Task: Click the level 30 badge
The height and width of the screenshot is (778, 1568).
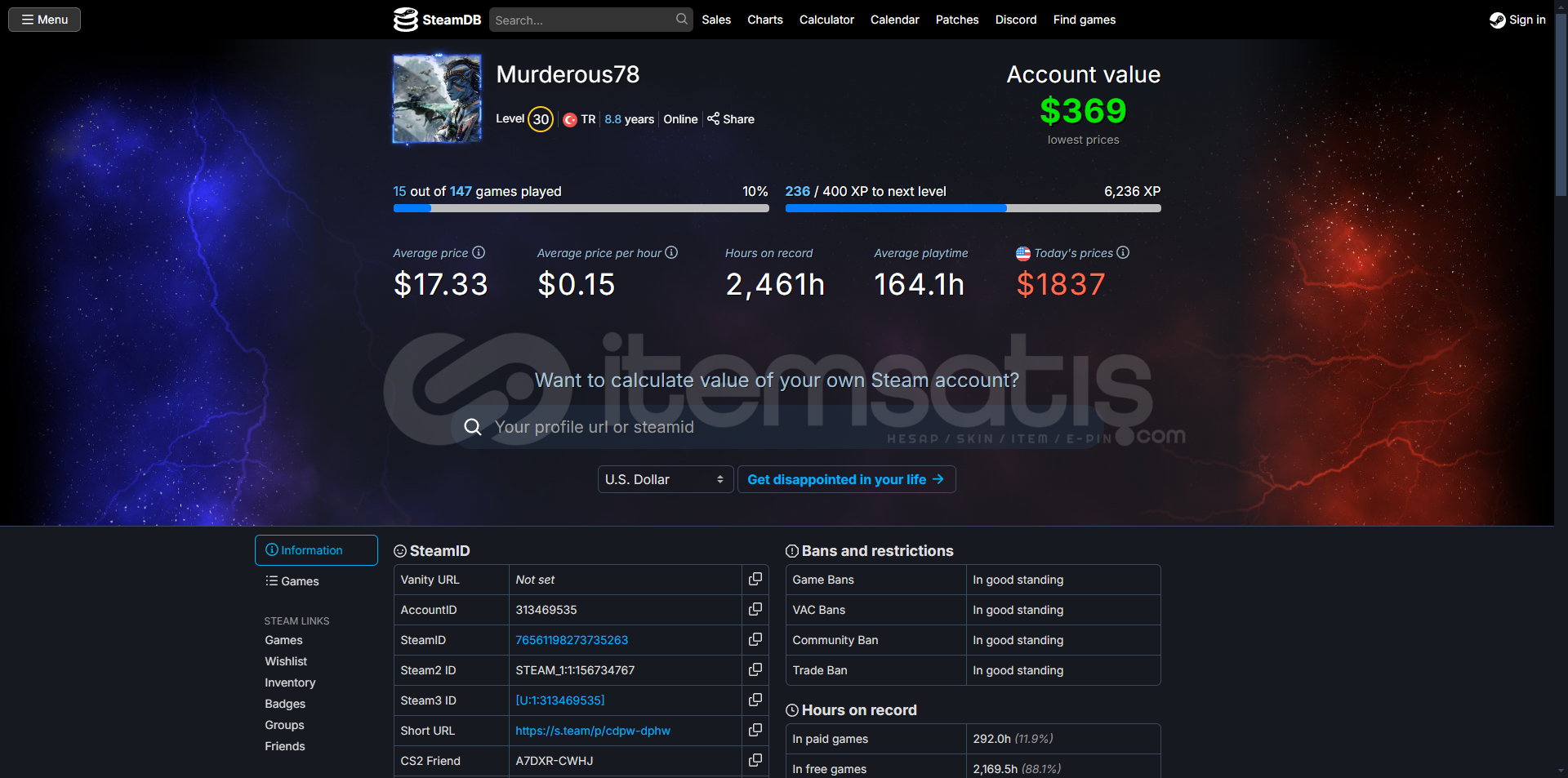Action: tap(541, 119)
